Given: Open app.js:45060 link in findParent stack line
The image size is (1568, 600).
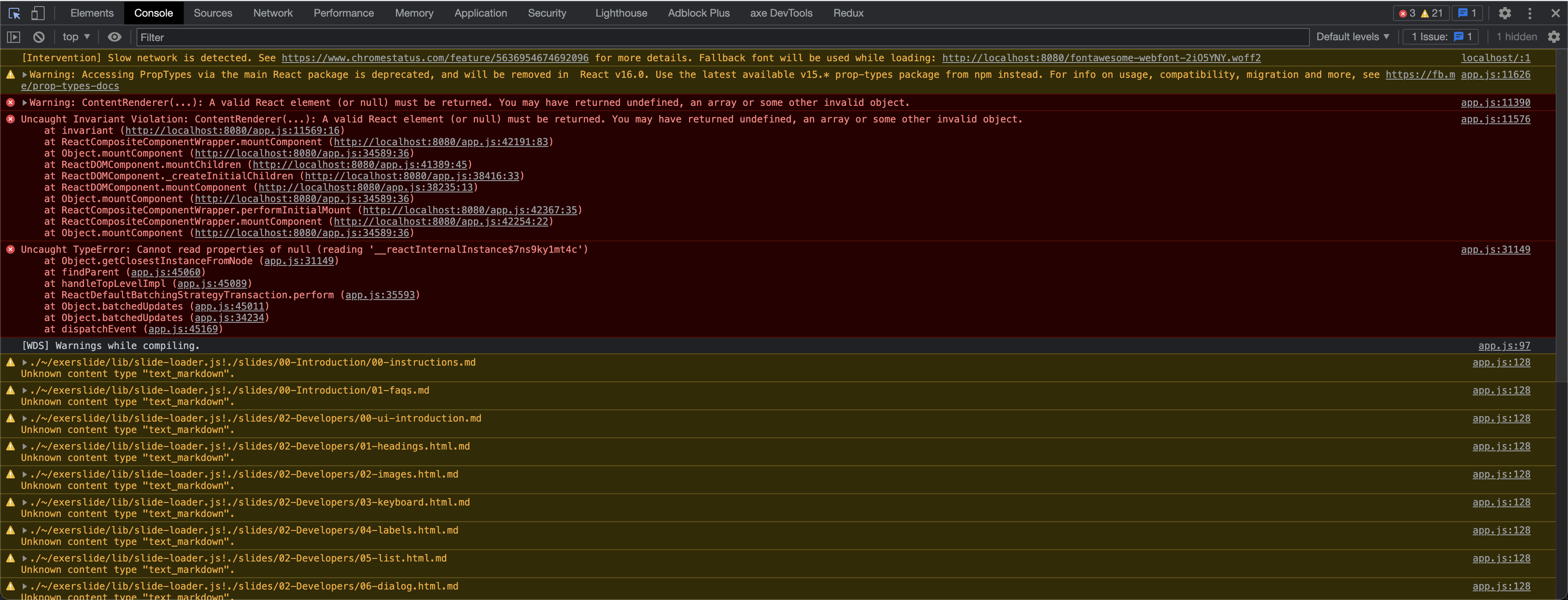Looking at the screenshot, I should 165,272.
